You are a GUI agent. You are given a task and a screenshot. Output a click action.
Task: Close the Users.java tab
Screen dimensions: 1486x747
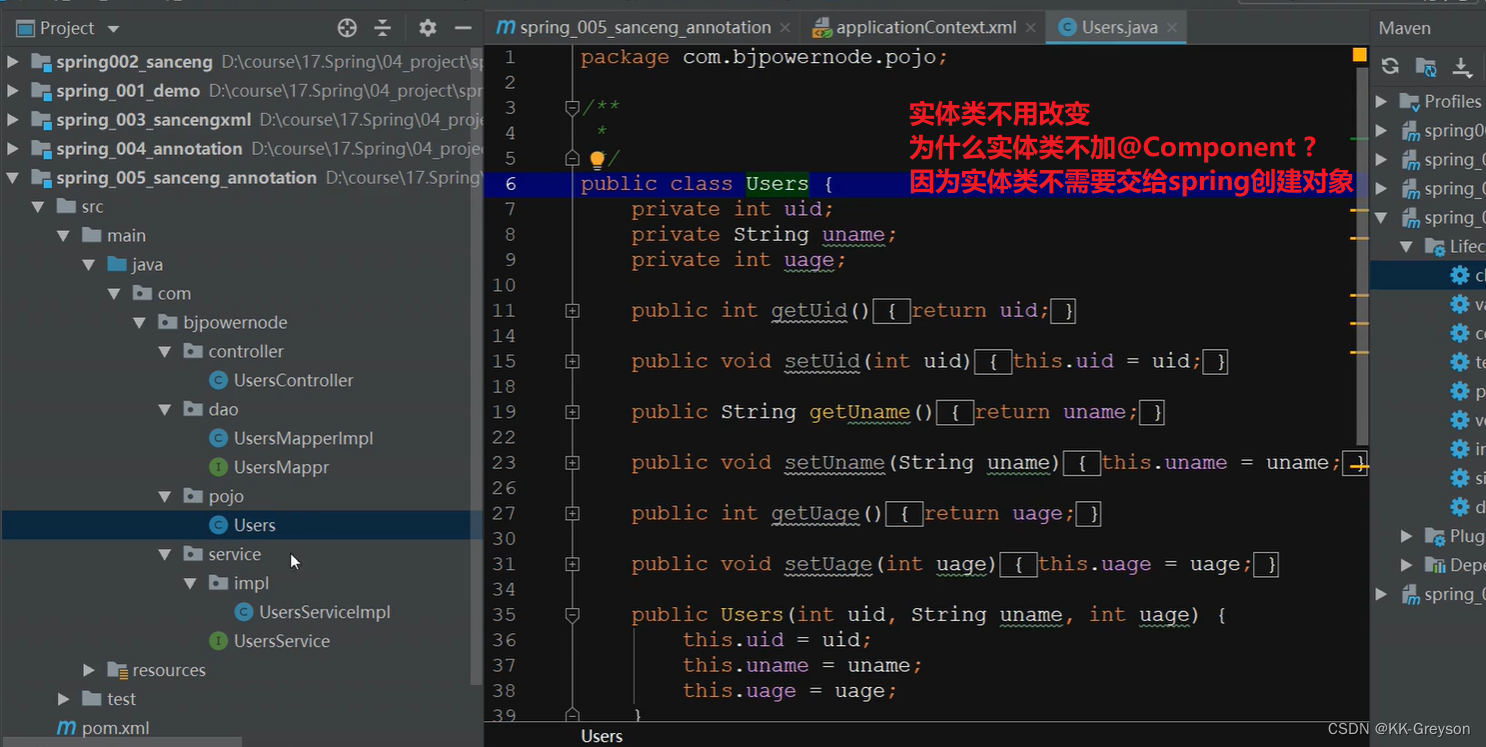[x=1172, y=28]
